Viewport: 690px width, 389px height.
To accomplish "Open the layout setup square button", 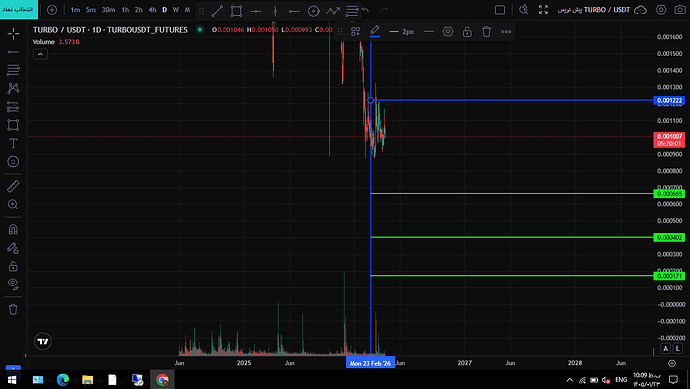I will point(500,10).
